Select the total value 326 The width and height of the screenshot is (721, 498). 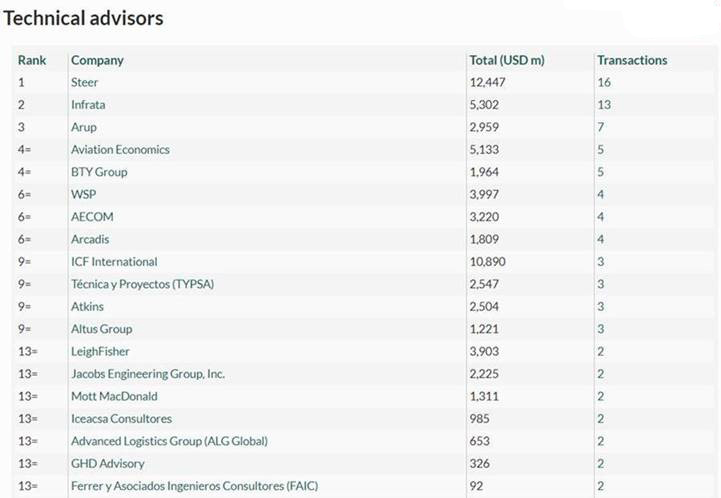[x=479, y=464]
